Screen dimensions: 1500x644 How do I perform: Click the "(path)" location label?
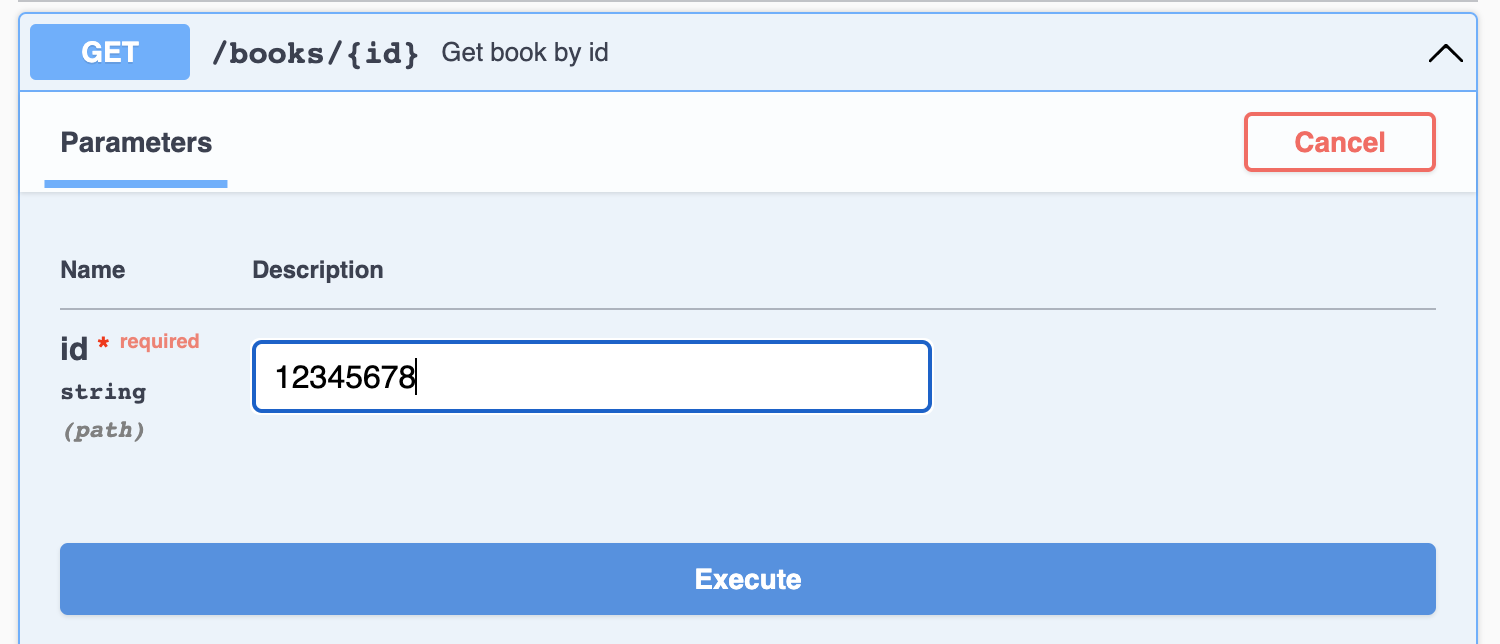(x=103, y=431)
